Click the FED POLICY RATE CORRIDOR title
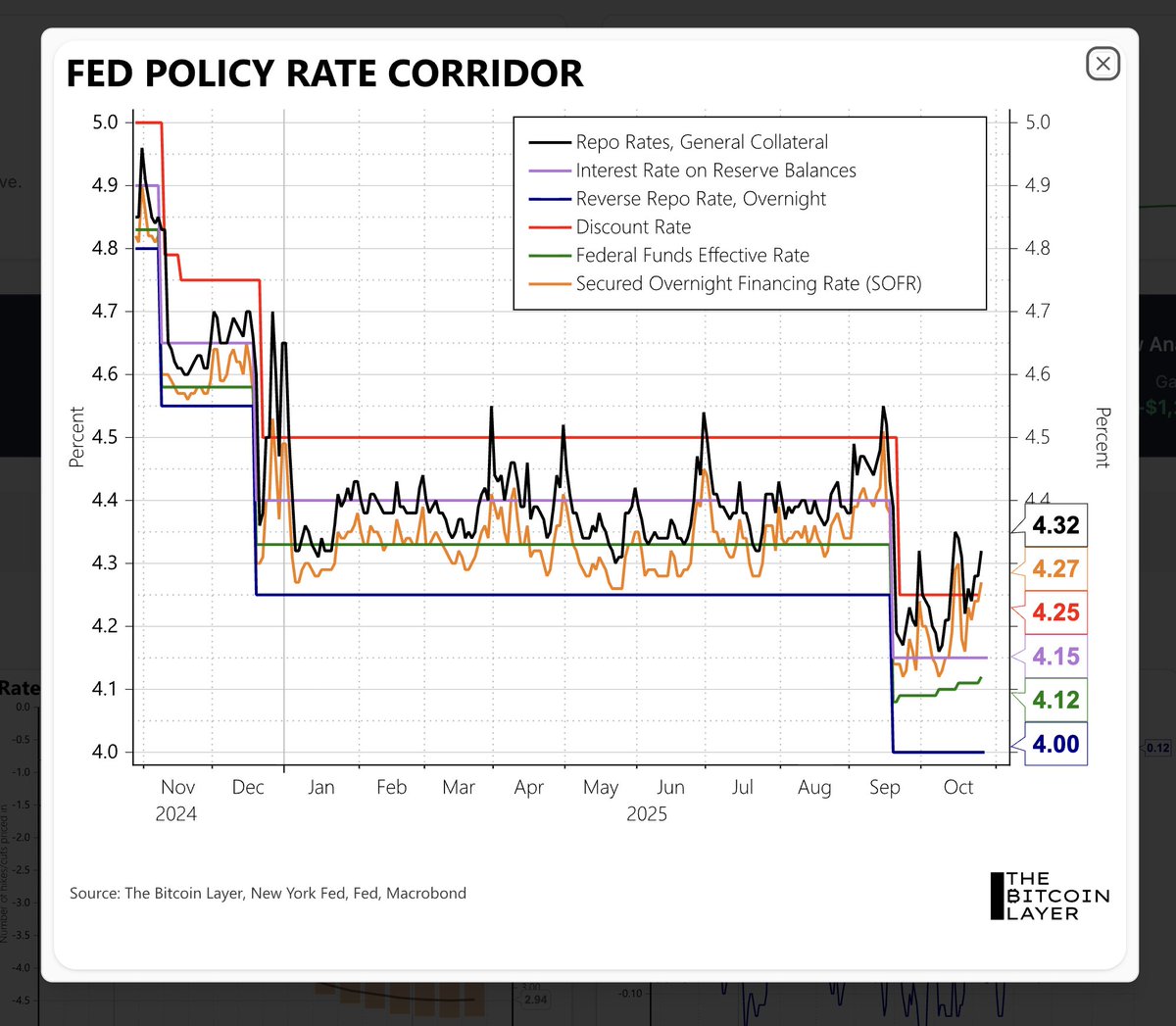Image resolution: width=1176 pixels, height=1026 pixels. point(324,73)
